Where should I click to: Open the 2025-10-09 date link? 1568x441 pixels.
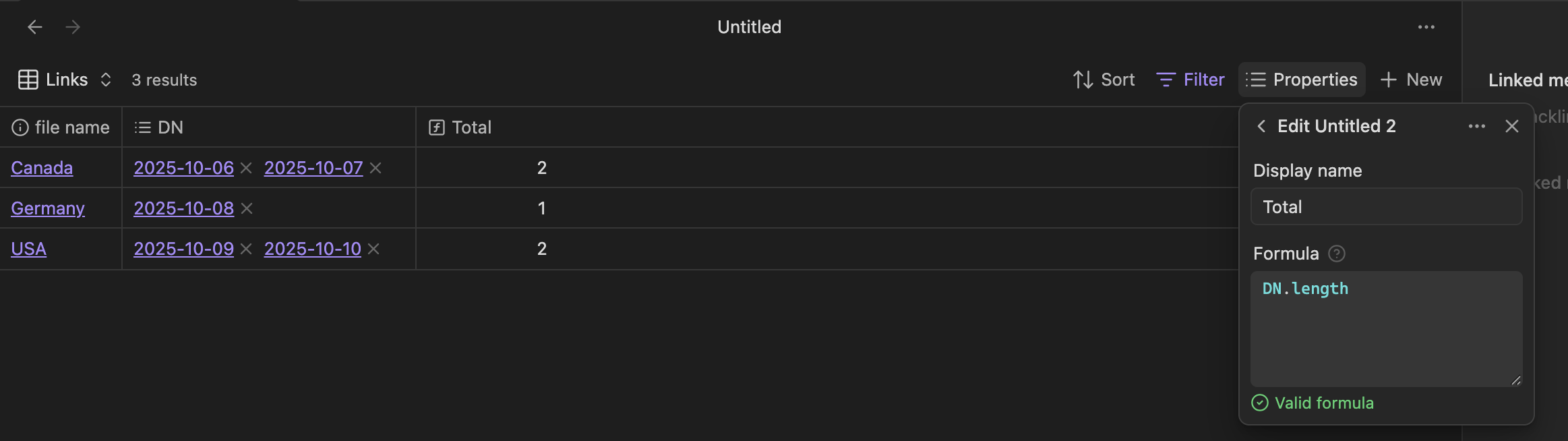point(183,249)
